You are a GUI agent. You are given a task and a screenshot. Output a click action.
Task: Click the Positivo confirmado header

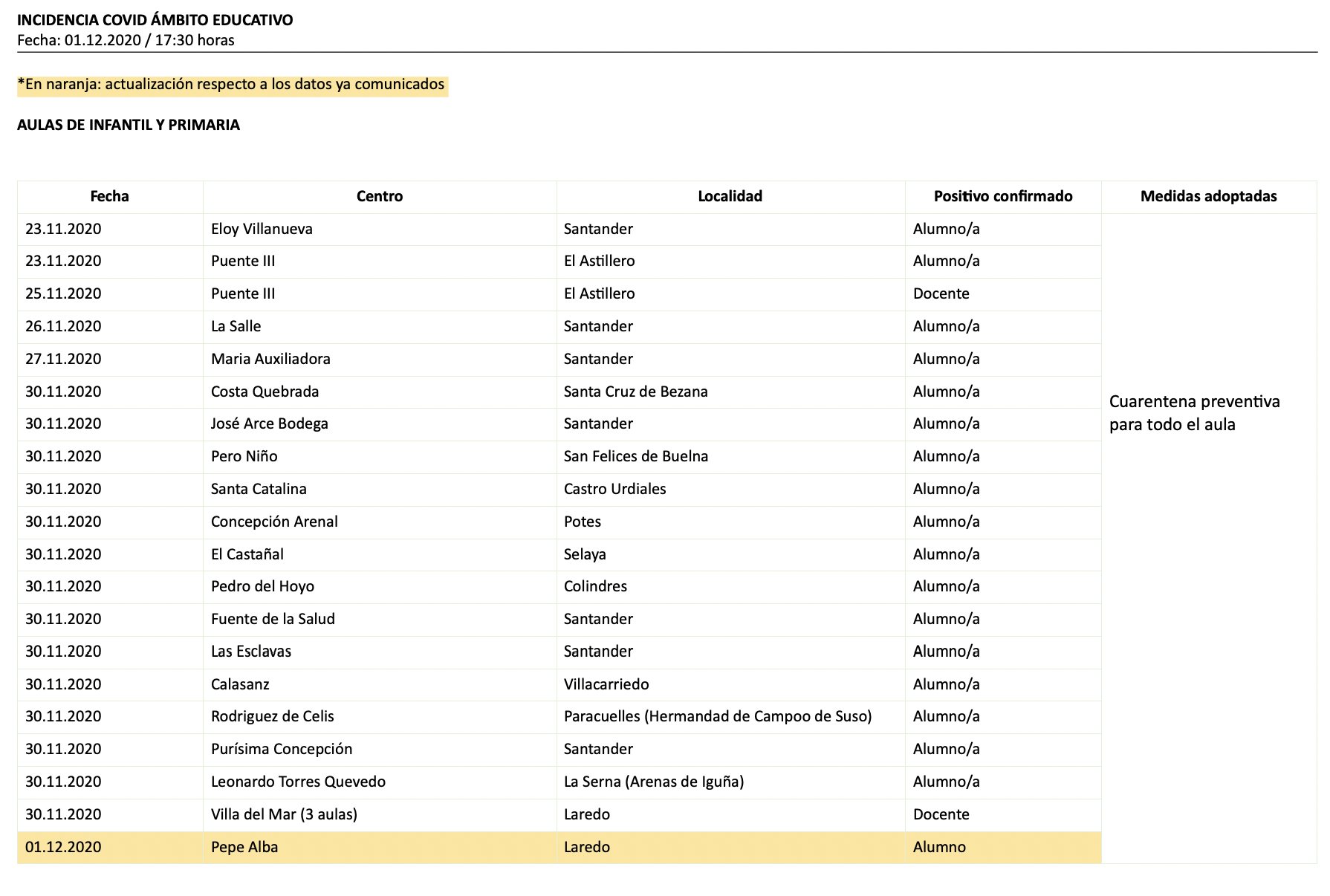(1002, 196)
